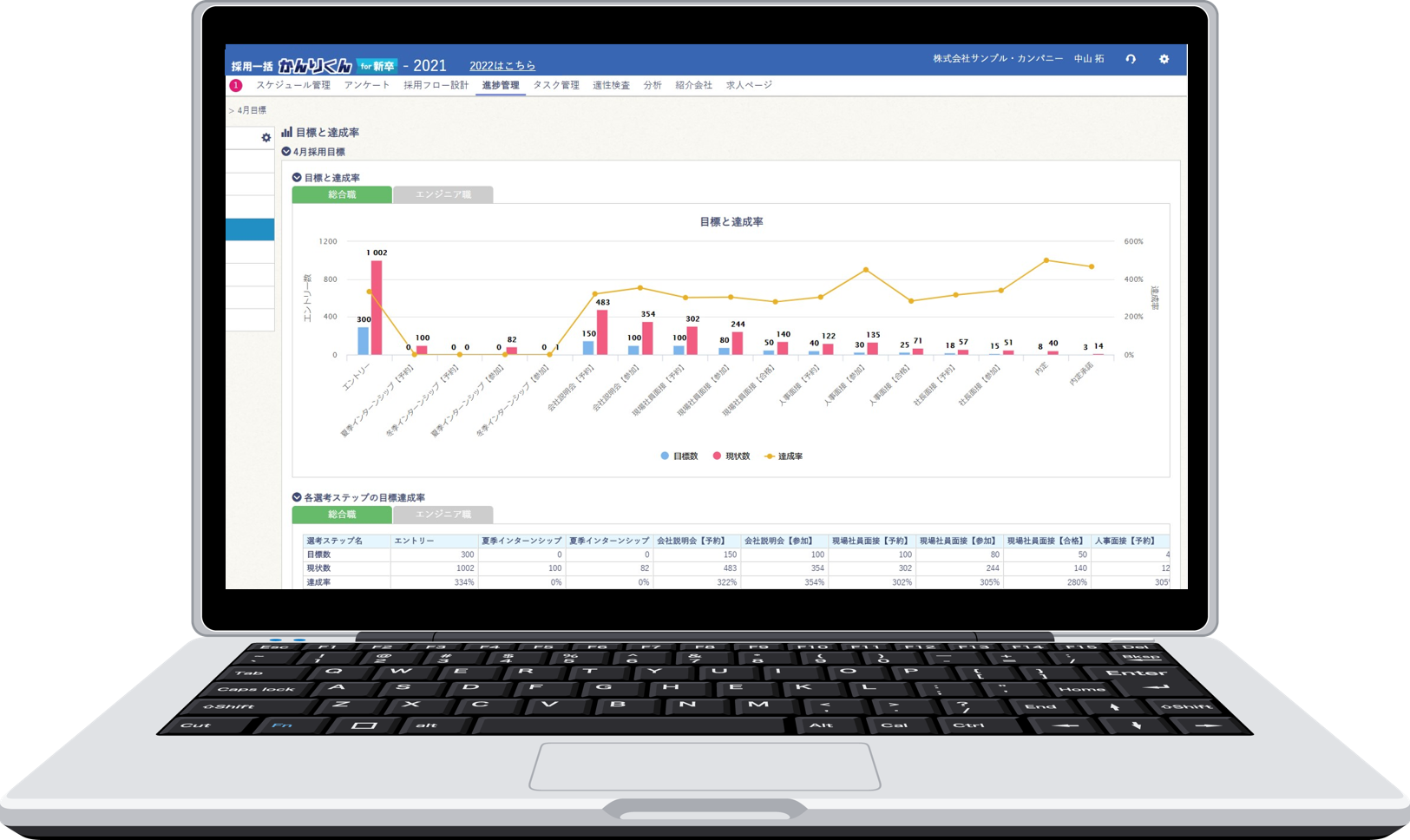Click bar chart icon beside 目標と達成率 heading
1410x840 pixels.
tap(286, 133)
